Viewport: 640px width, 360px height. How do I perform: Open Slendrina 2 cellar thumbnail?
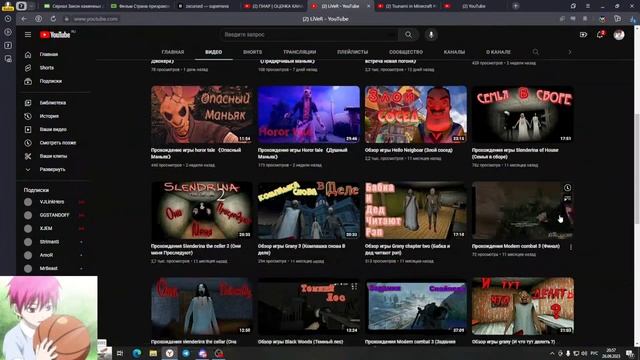point(202,210)
